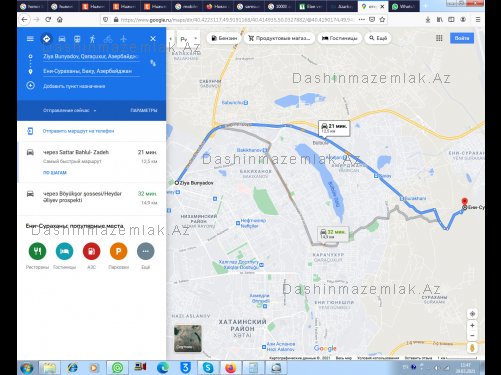This screenshot has height=375, width=501.
Task: Expand the more search categories chip
Action: [378, 38]
